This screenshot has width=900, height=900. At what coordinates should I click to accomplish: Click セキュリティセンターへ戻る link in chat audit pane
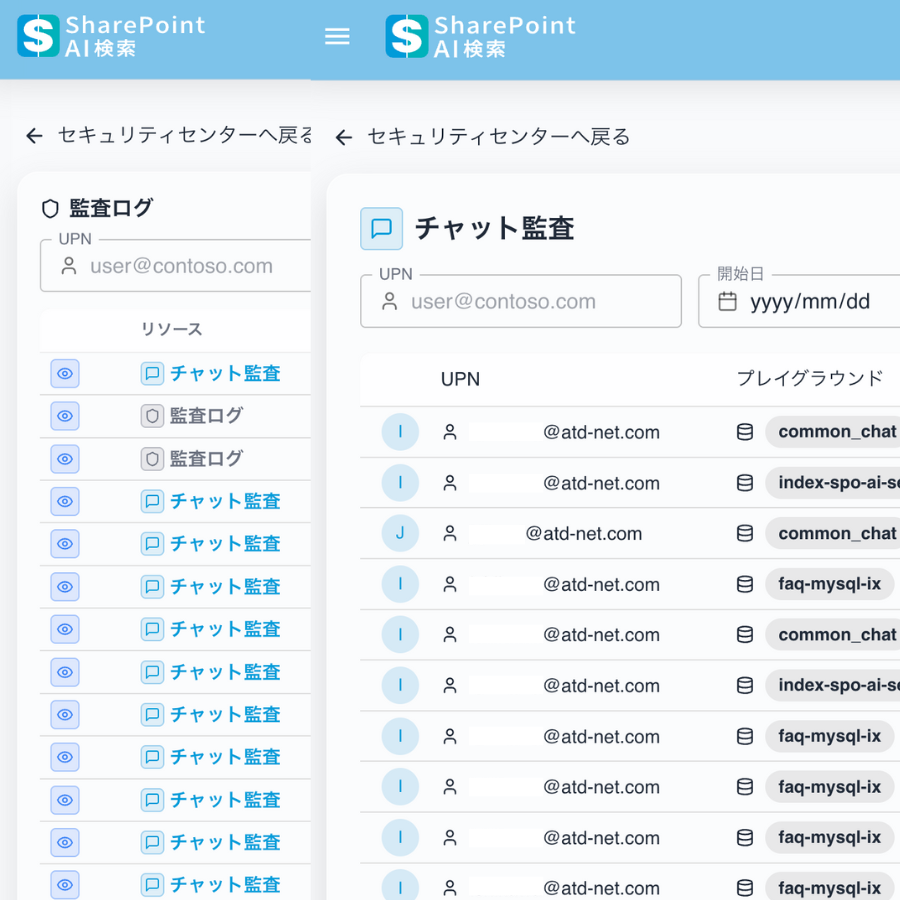click(x=498, y=137)
